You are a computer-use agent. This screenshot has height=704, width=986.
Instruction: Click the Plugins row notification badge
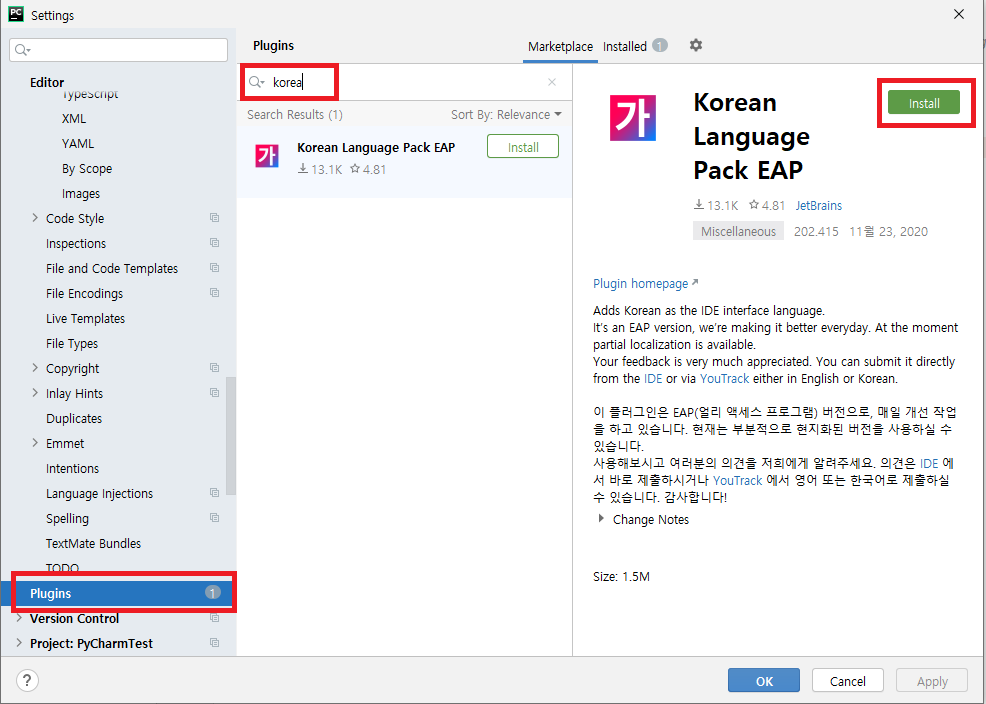[213, 593]
